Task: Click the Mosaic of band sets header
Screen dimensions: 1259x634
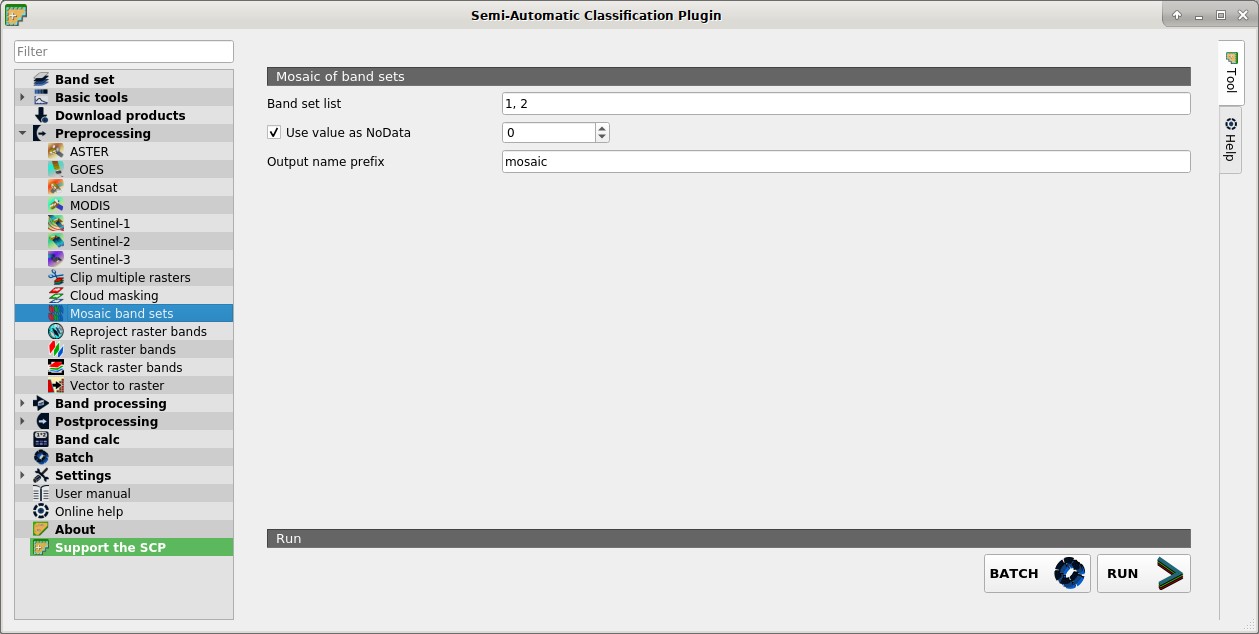Action: pos(728,76)
